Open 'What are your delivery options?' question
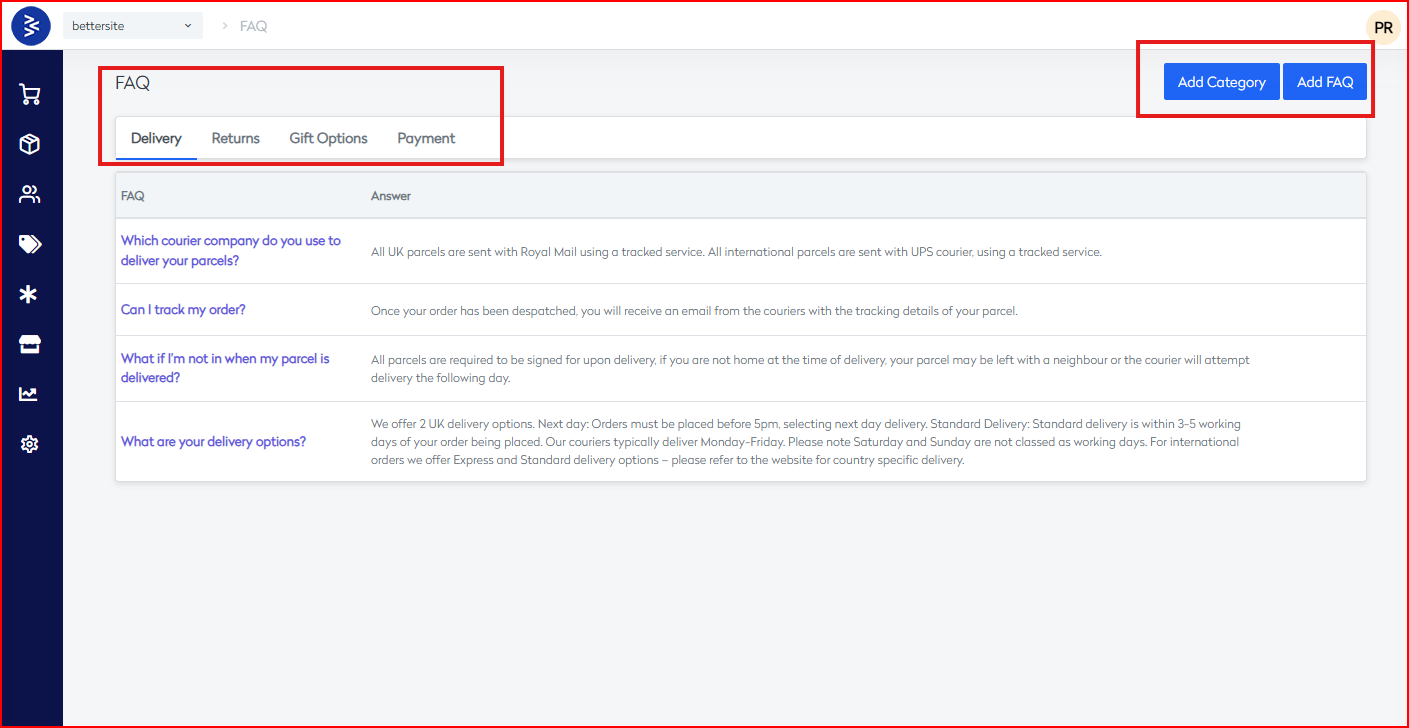Image resolution: width=1409 pixels, height=728 pixels. click(213, 442)
